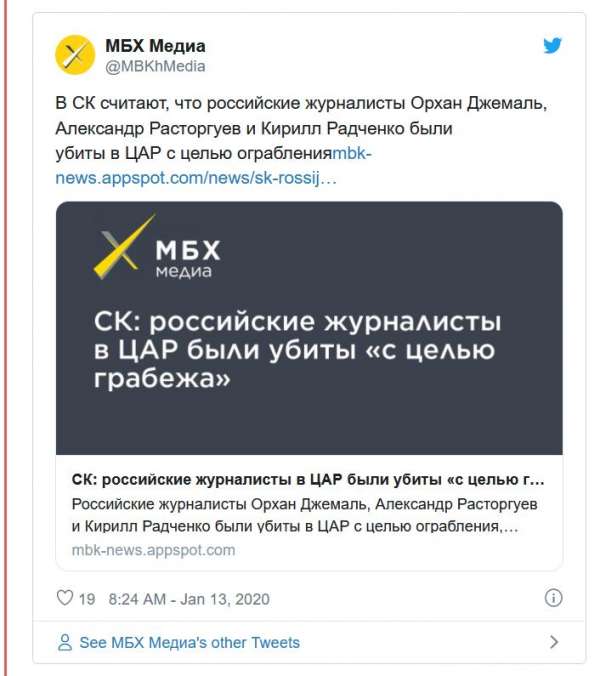This screenshot has width=600, height=676.
Task: Click the tweet text starting 'В СК считают'
Action: [300, 116]
